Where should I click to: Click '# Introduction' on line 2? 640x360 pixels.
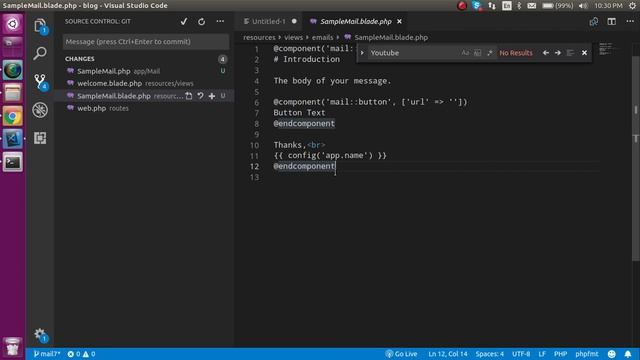click(x=307, y=59)
